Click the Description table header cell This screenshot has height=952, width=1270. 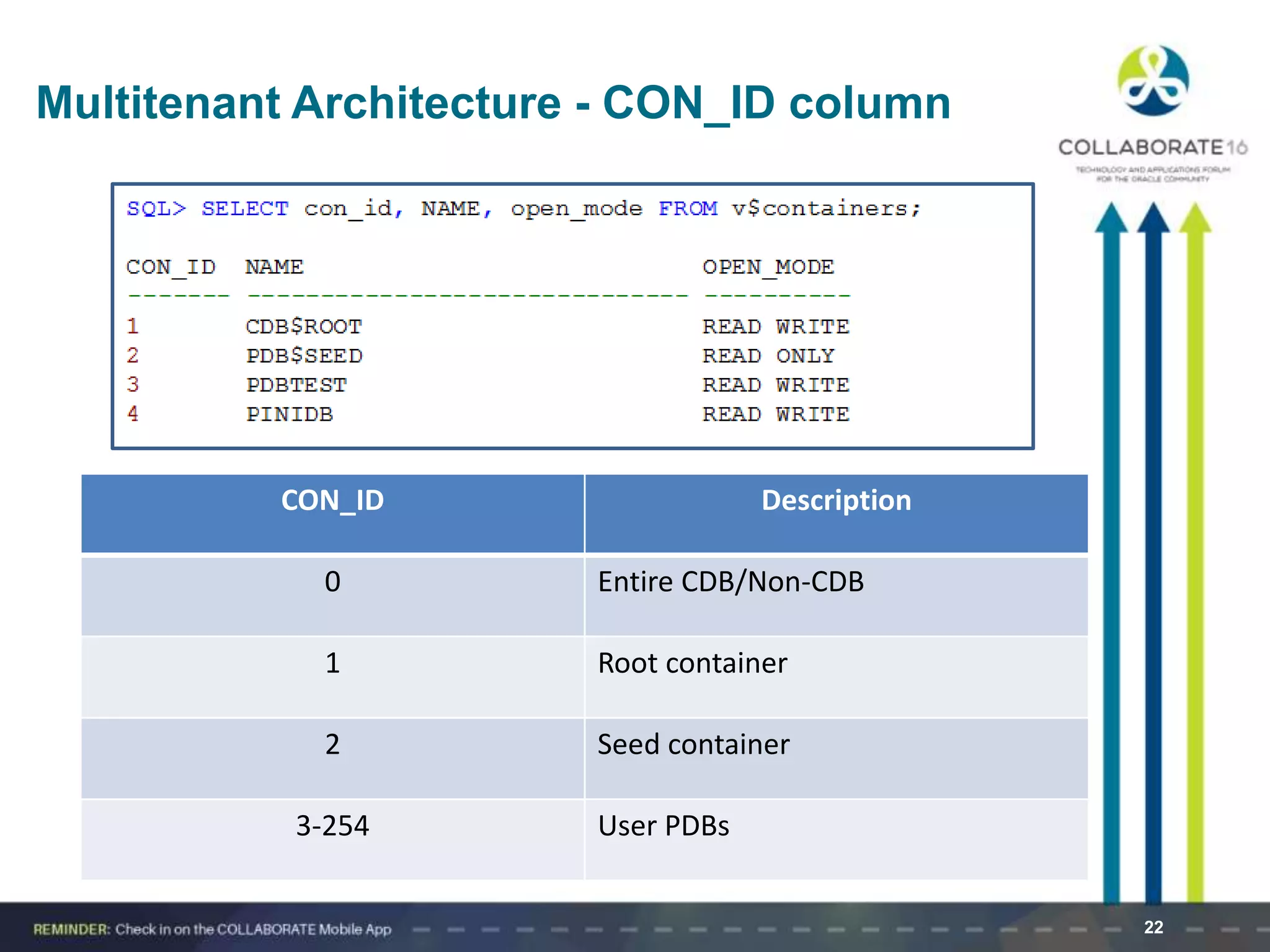(x=836, y=513)
